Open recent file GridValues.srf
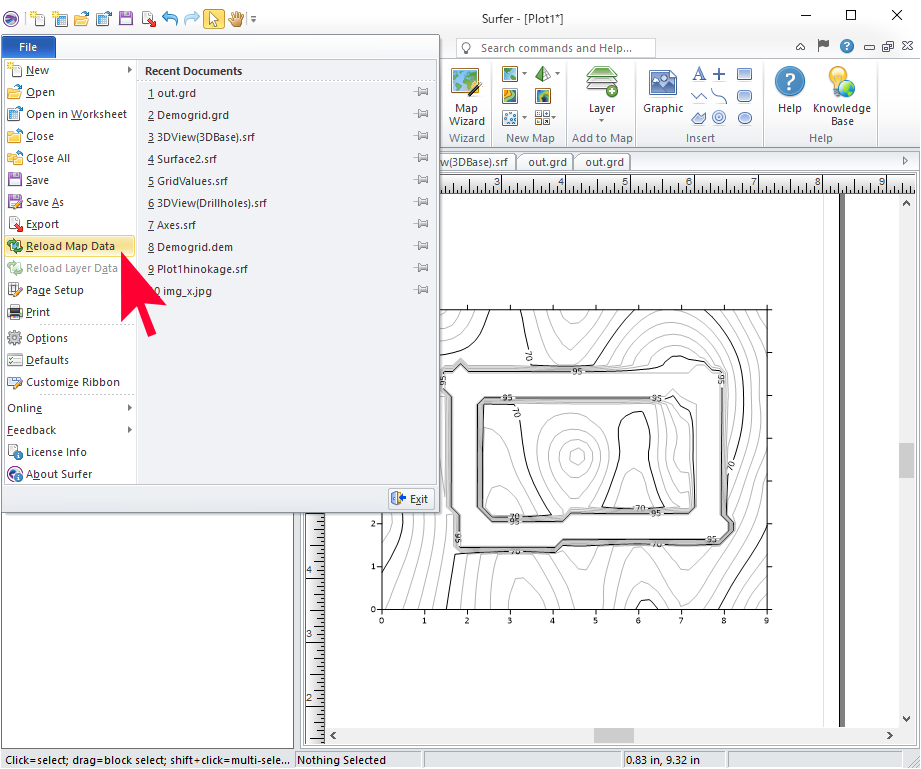 pyautogui.click(x=192, y=181)
